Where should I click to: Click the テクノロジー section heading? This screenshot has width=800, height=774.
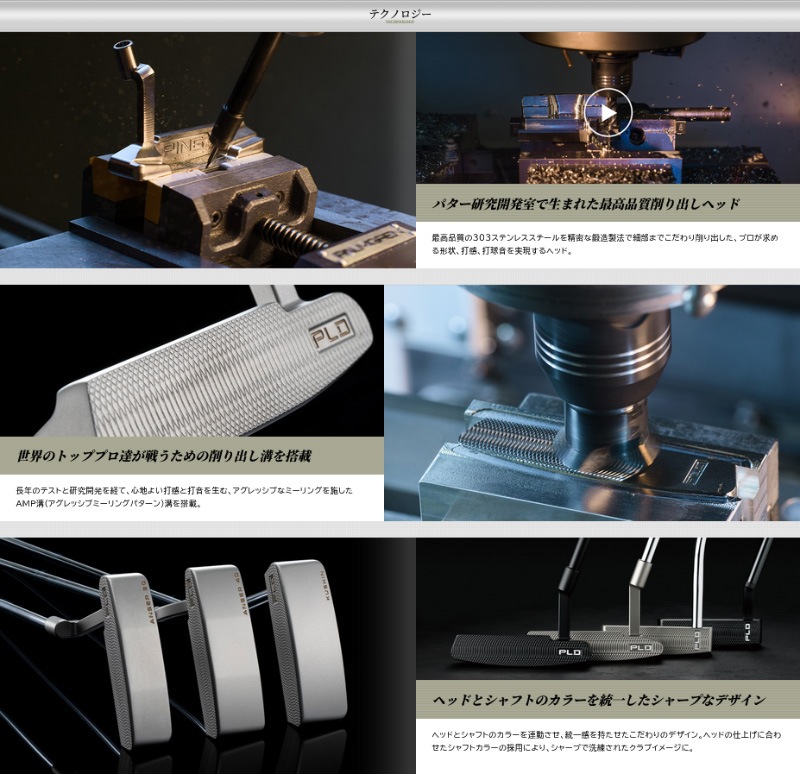tap(400, 14)
